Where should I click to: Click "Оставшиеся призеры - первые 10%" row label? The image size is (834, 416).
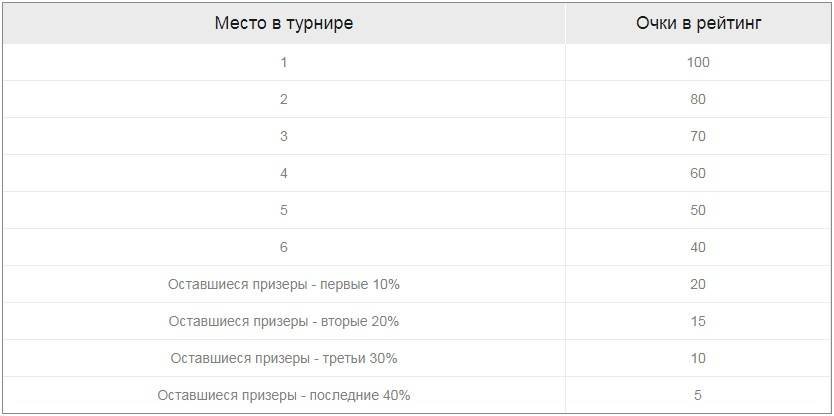pos(284,284)
